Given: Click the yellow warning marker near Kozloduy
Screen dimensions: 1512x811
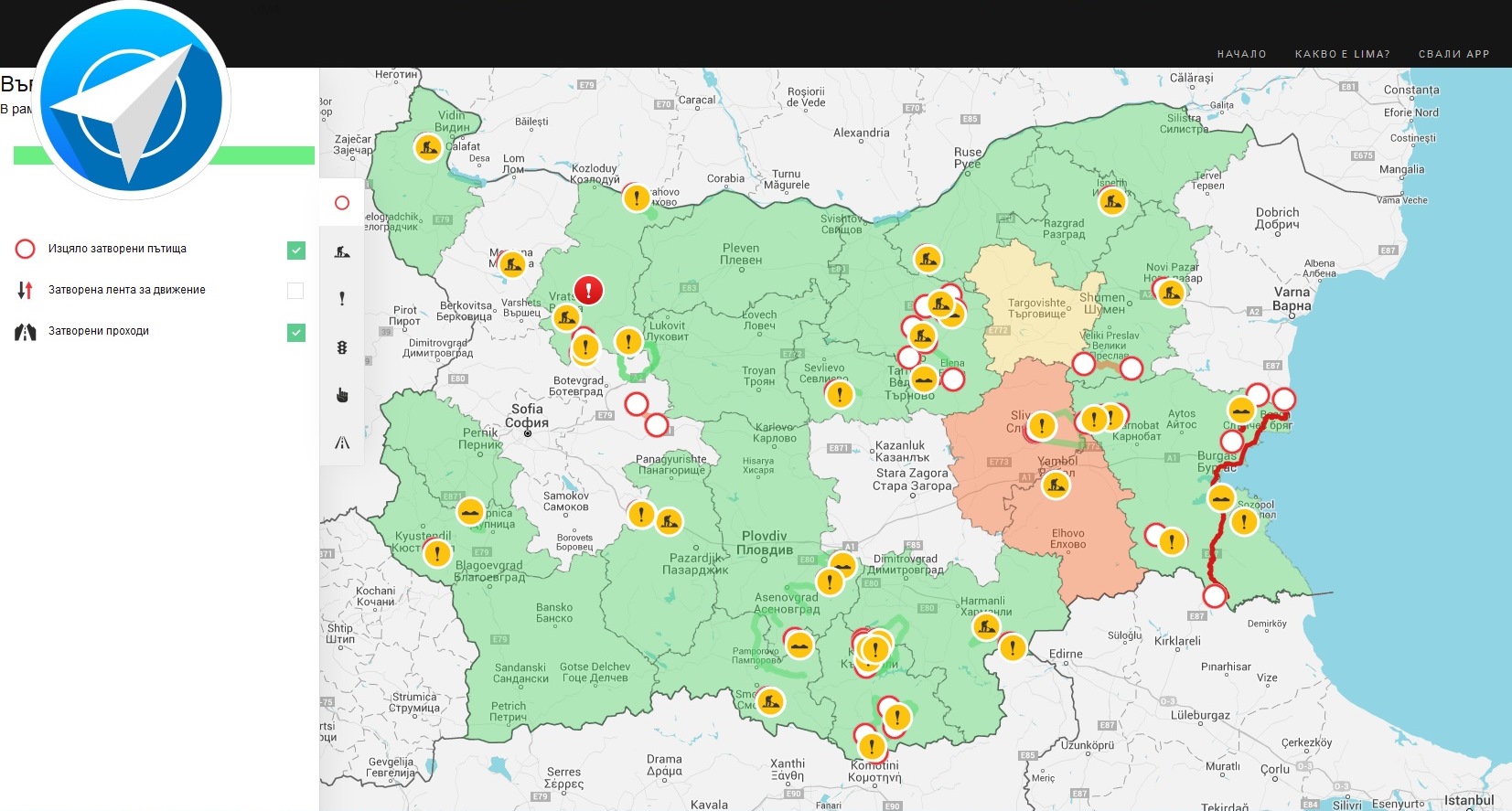Looking at the screenshot, I should pyautogui.click(x=636, y=197).
